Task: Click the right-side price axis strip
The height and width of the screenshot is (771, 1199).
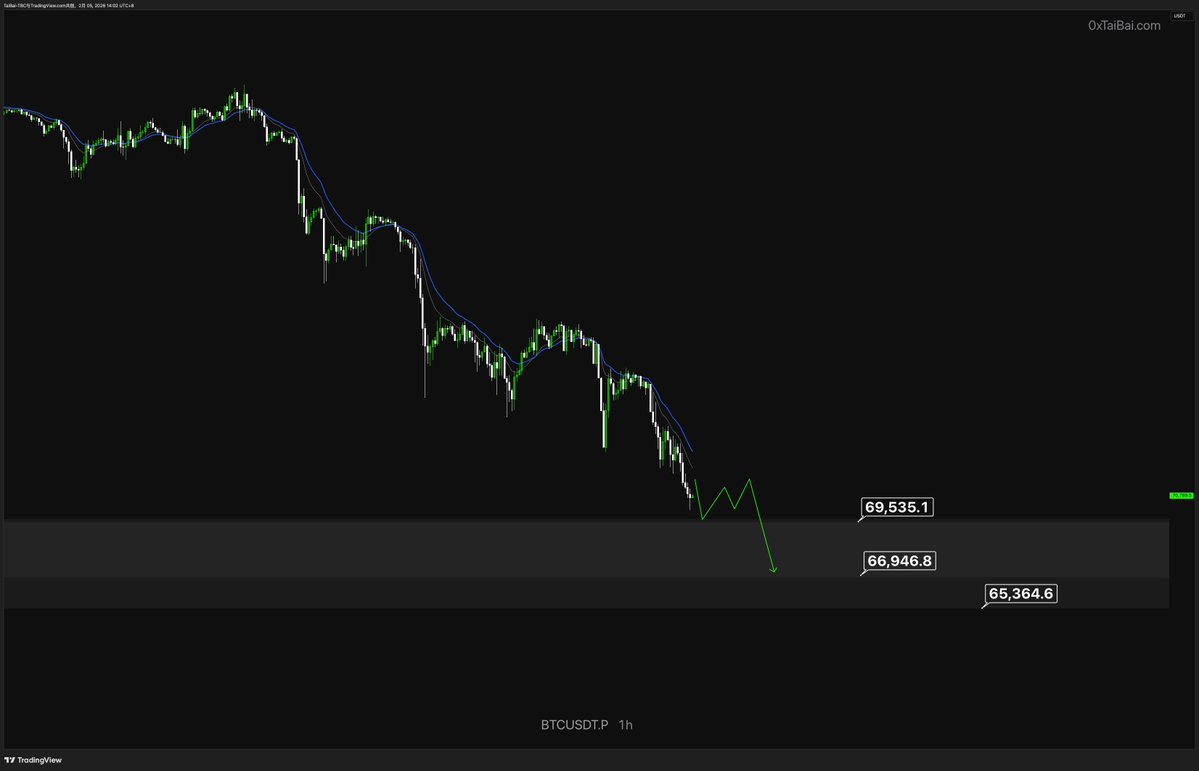Action: [1182, 300]
